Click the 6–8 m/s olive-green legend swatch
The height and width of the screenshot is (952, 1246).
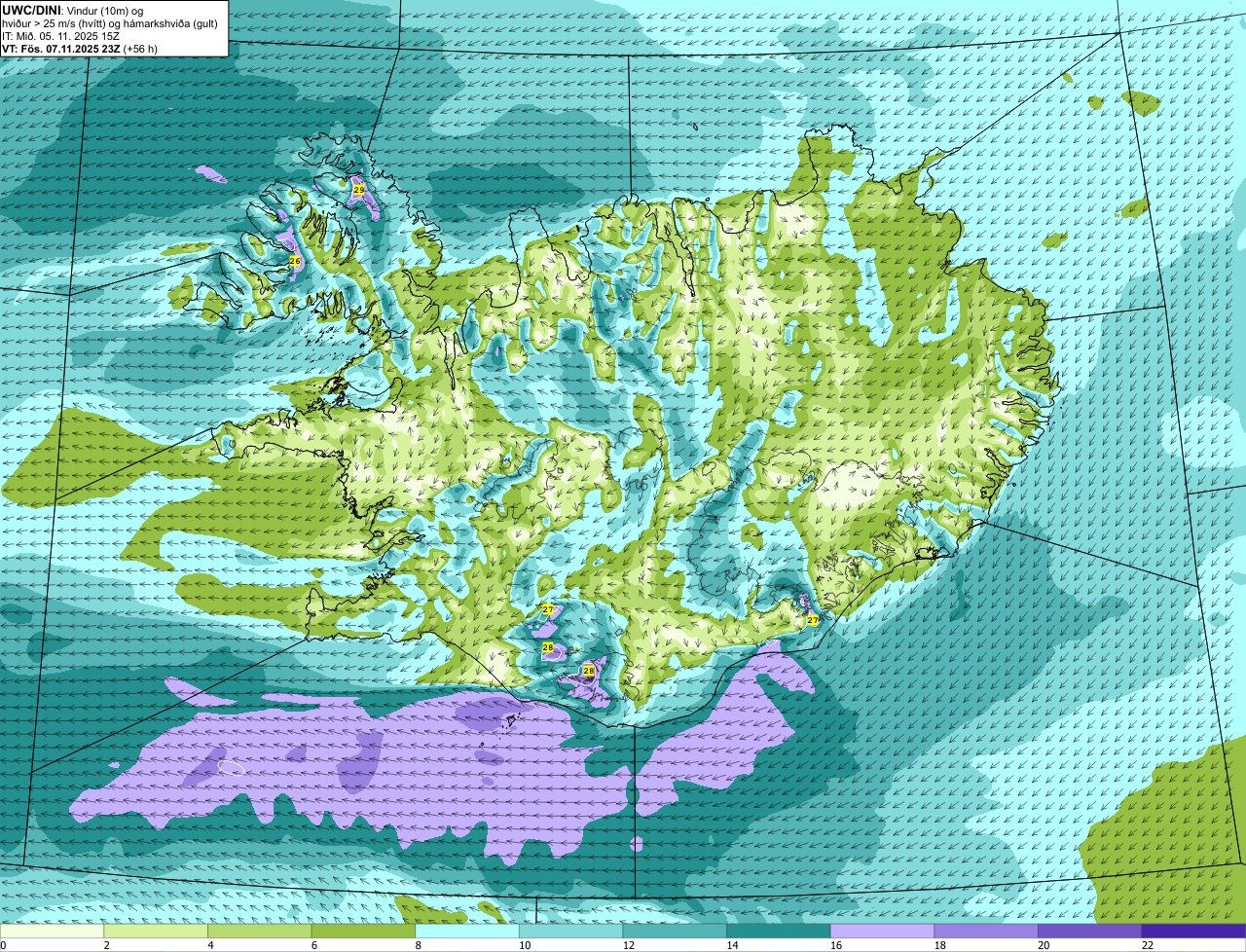coord(363,932)
